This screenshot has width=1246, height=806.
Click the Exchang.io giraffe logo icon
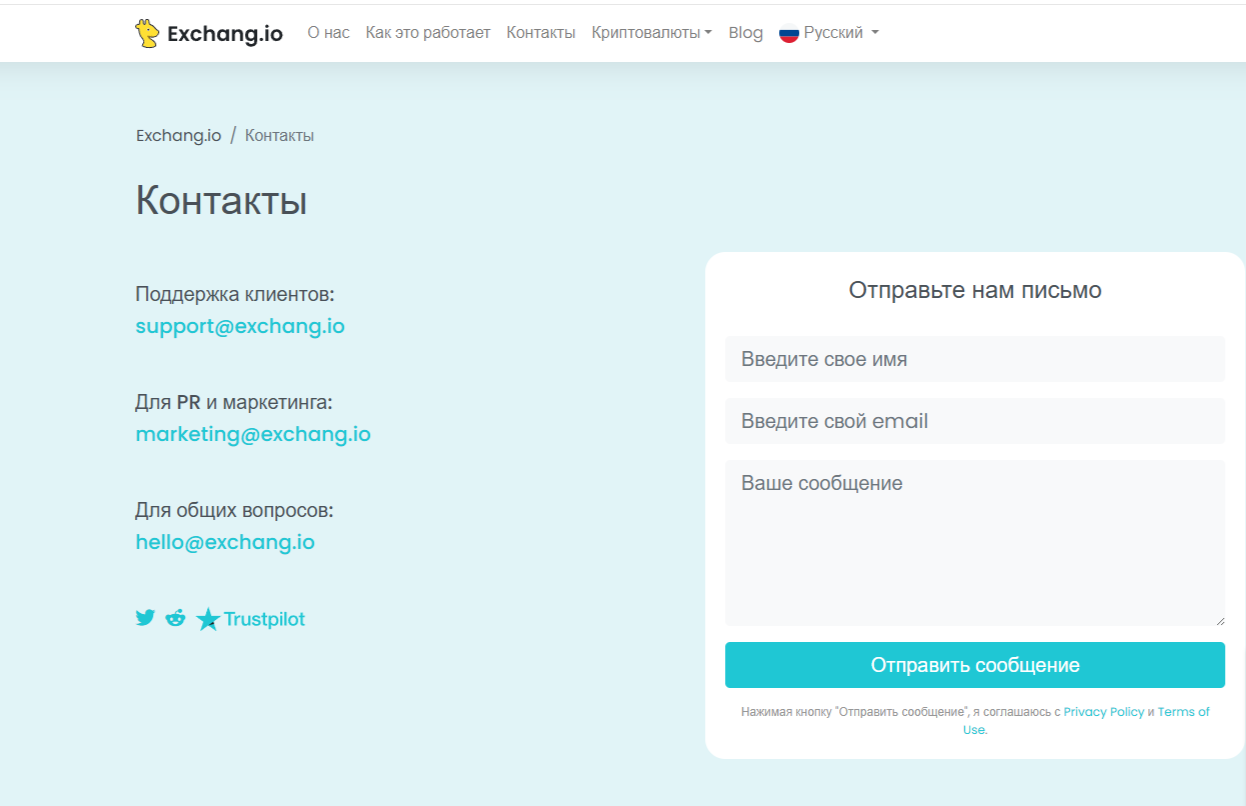pos(149,32)
